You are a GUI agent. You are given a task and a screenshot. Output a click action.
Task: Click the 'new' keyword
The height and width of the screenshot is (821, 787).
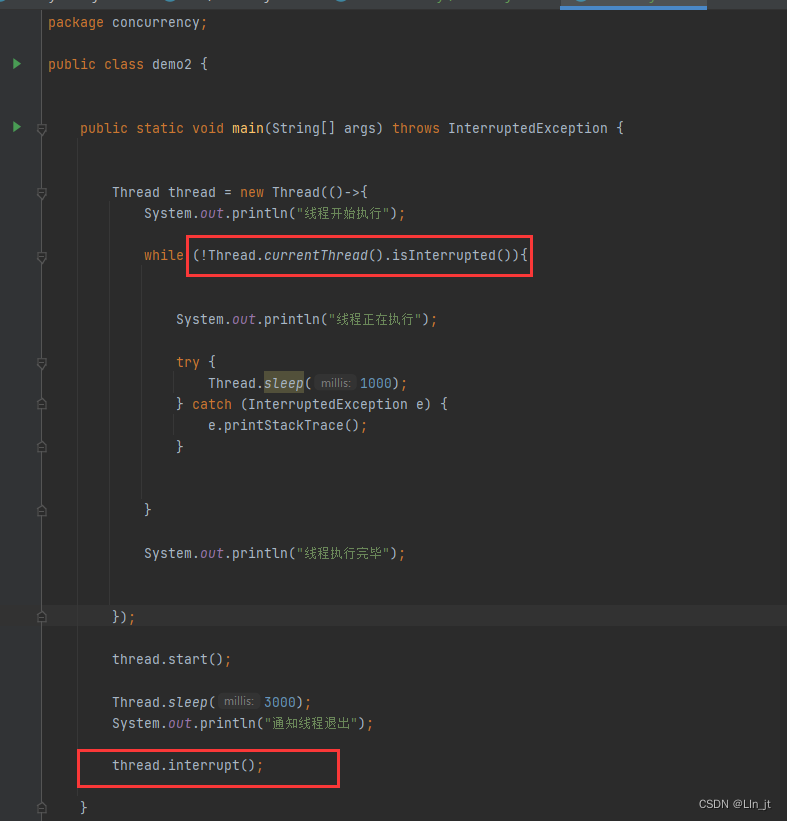(252, 192)
